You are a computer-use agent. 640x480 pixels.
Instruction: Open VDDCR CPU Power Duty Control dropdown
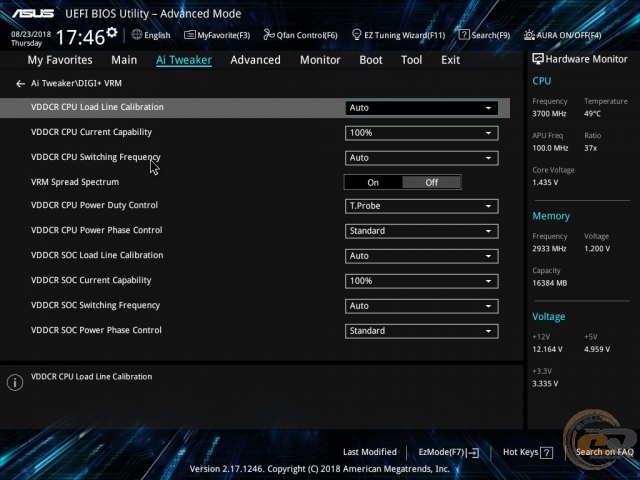coord(421,206)
